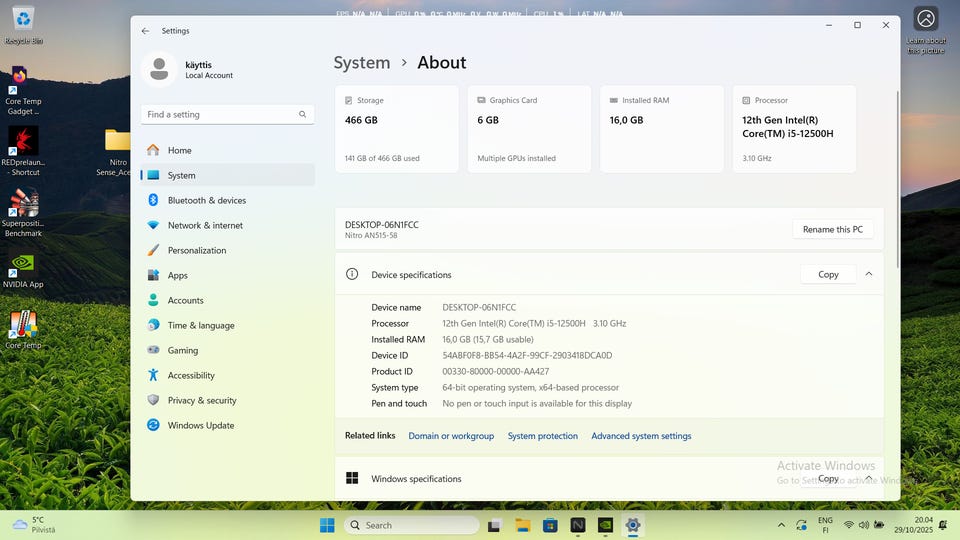Screen dimensions: 960x540
Task: Click the NVIDIA icon in the taskbar
Action: (x=605, y=525)
